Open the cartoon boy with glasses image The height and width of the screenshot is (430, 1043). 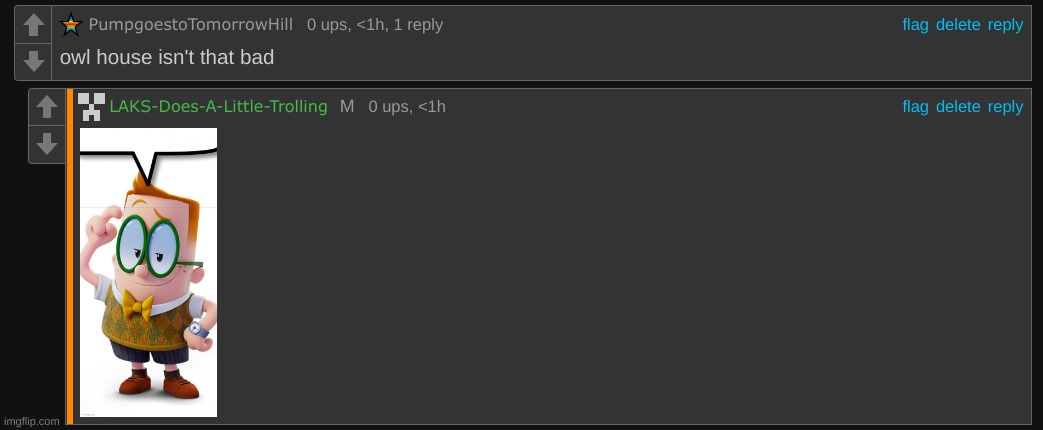pyautogui.click(x=148, y=272)
